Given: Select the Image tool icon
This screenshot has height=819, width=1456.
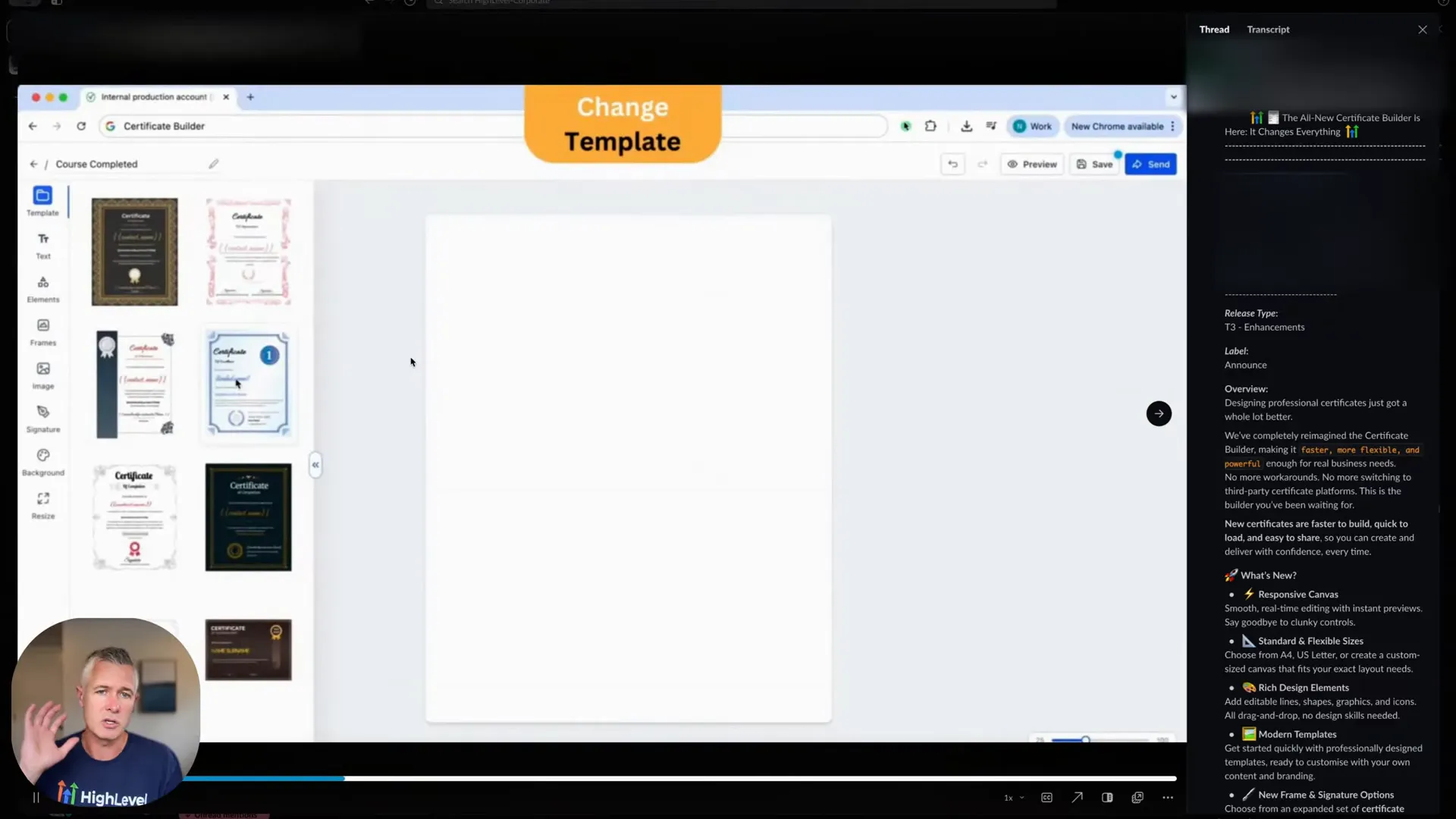Looking at the screenshot, I should pos(42,374).
